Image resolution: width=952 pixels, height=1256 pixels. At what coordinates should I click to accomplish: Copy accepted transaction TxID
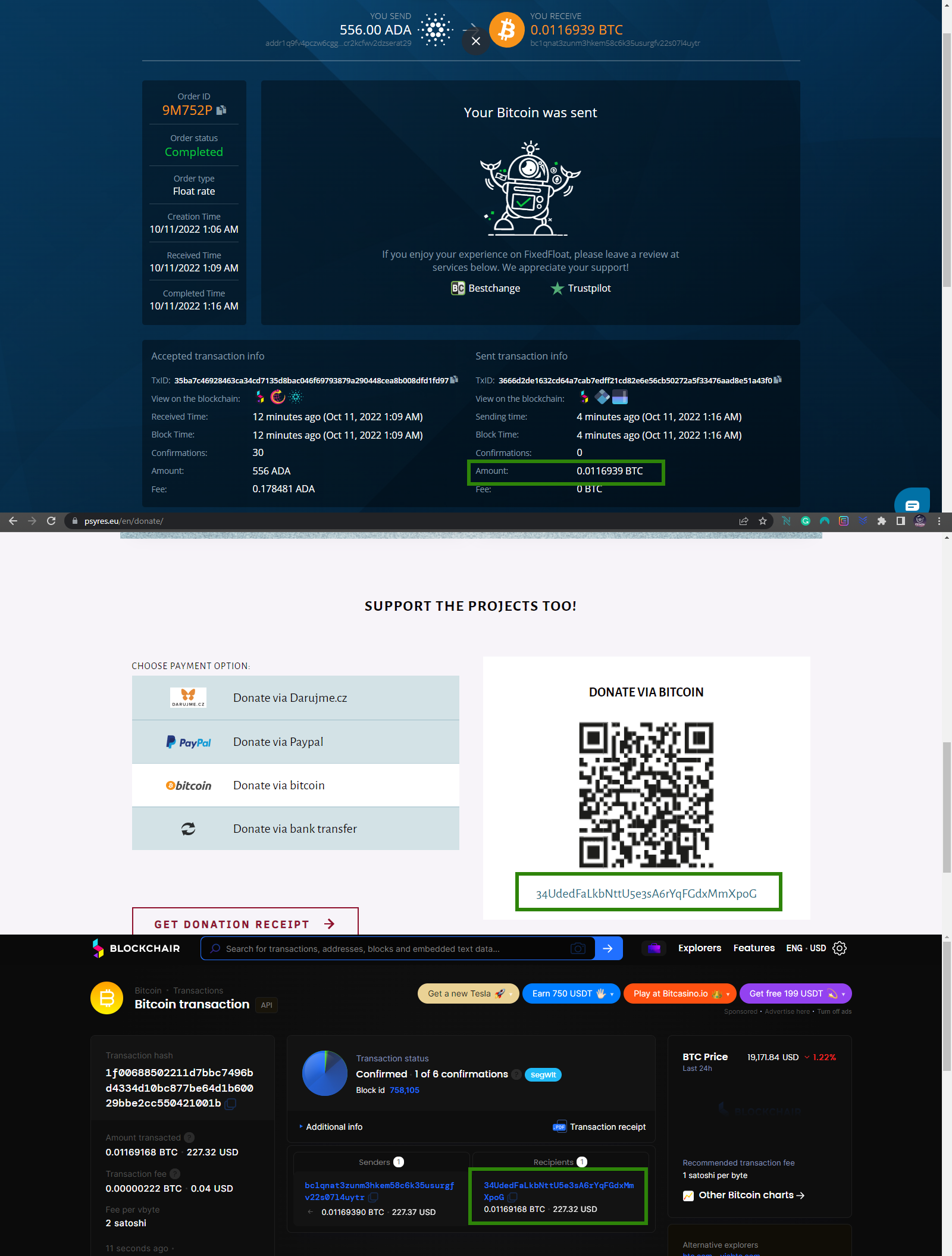pyautogui.click(x=454, y=380)
